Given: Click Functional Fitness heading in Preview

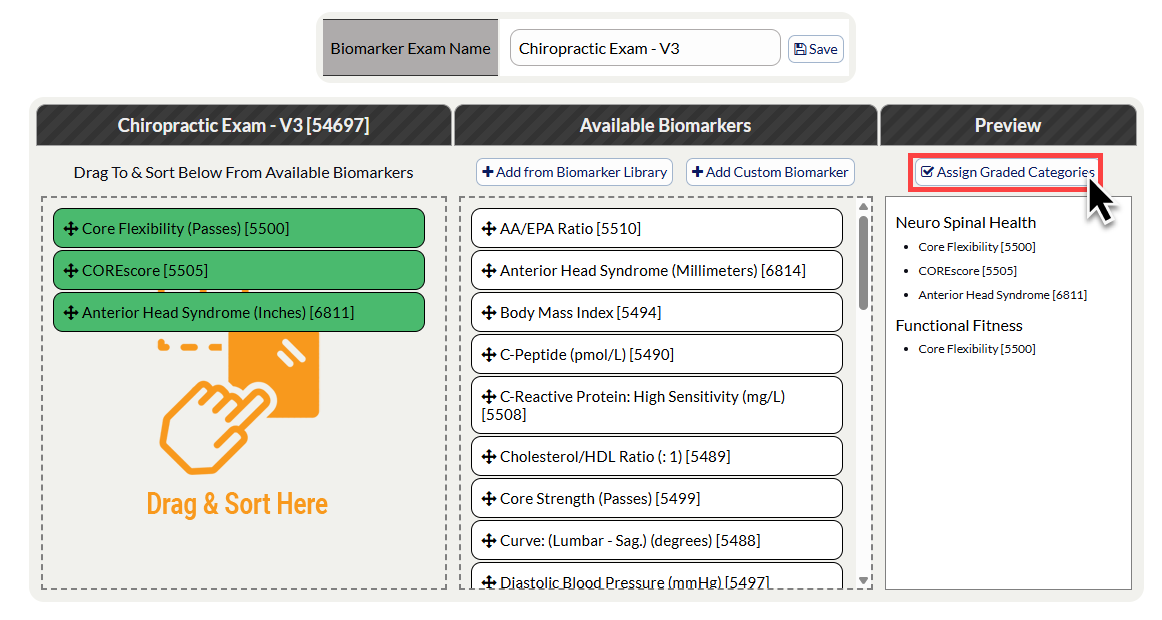Looking at the screenshot, I should [x=959, y=326].
